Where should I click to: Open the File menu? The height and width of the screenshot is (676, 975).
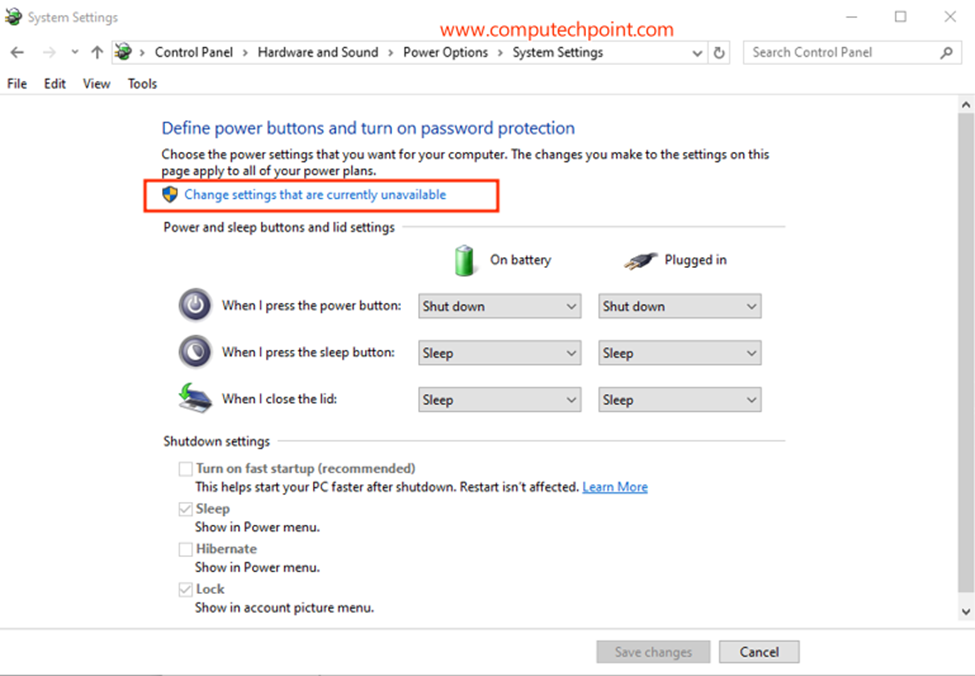(17, 83)
